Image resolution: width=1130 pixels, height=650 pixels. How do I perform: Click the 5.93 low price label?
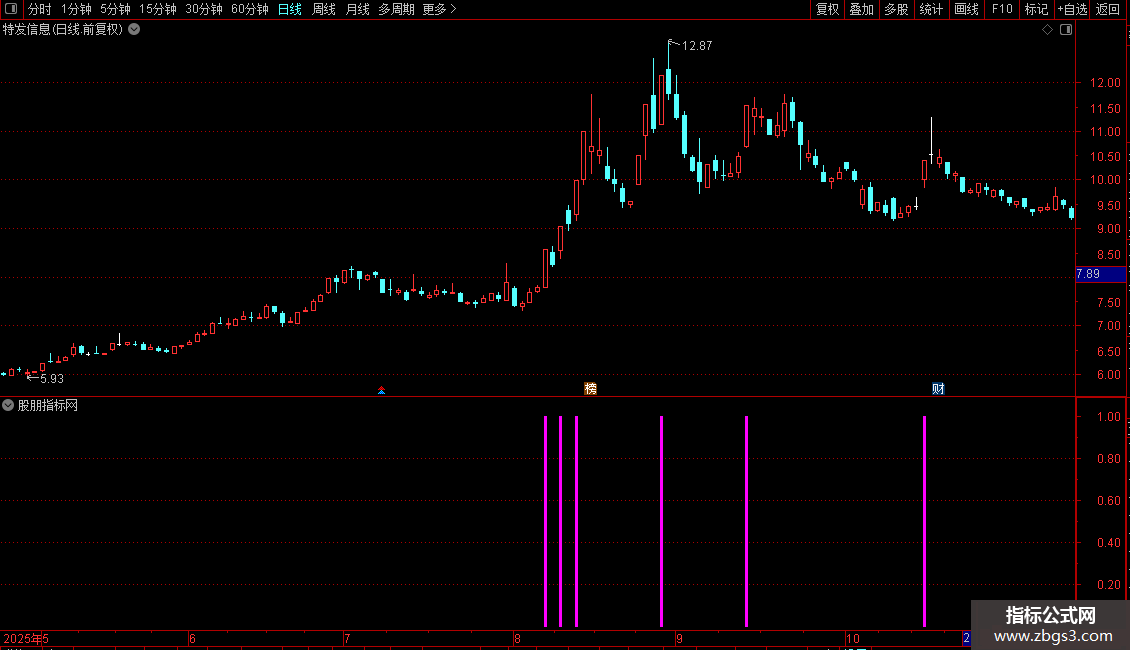pos(52,379)
